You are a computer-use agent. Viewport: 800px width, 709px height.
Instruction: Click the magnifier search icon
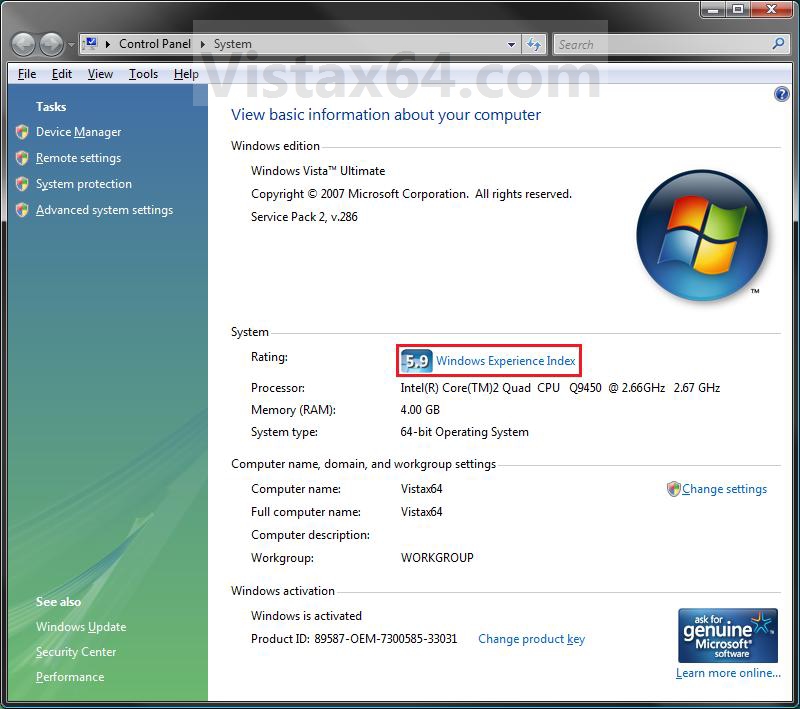779,44
